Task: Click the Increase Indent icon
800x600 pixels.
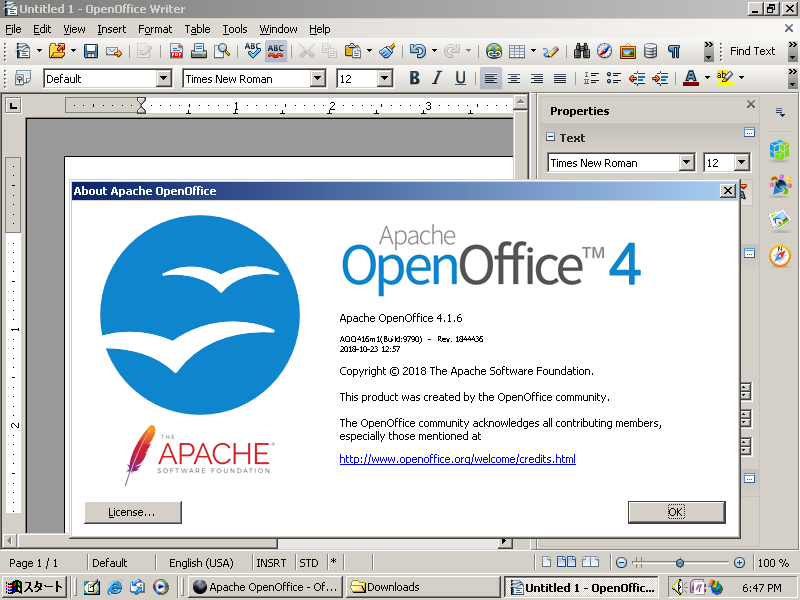Action: (x=660, y=78)
